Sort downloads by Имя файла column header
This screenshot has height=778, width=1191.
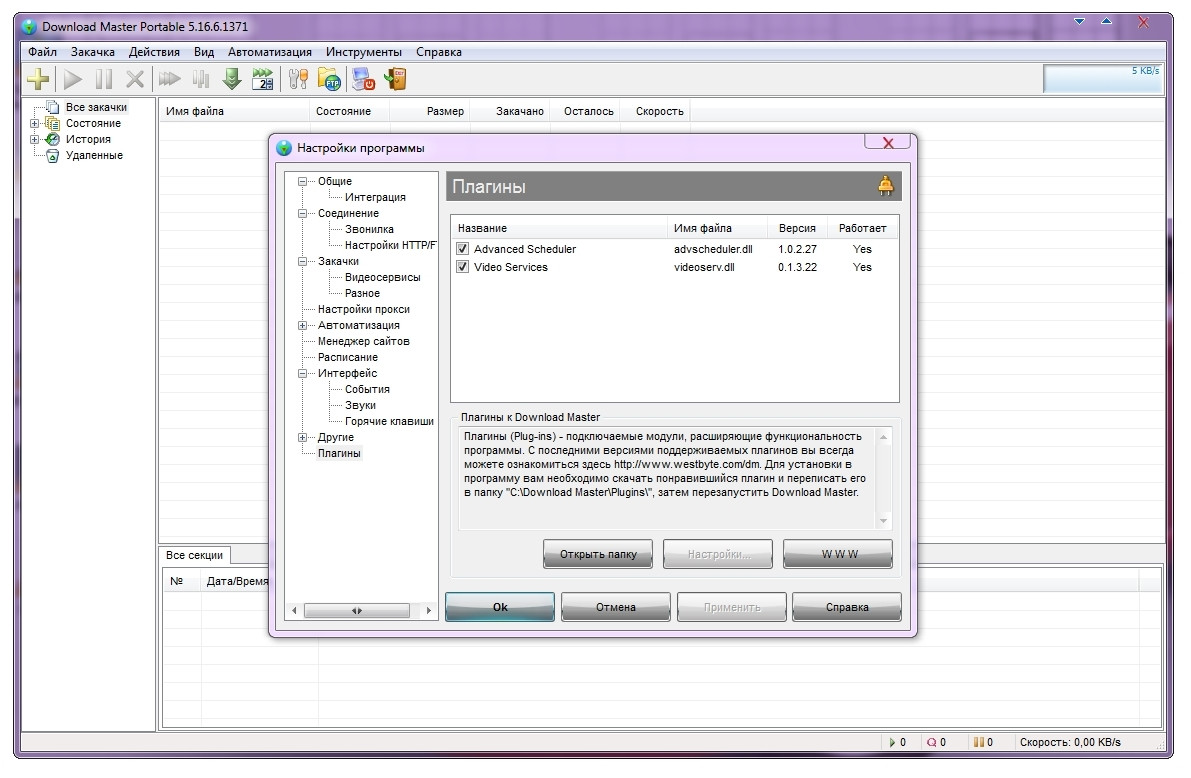point(234,112)
